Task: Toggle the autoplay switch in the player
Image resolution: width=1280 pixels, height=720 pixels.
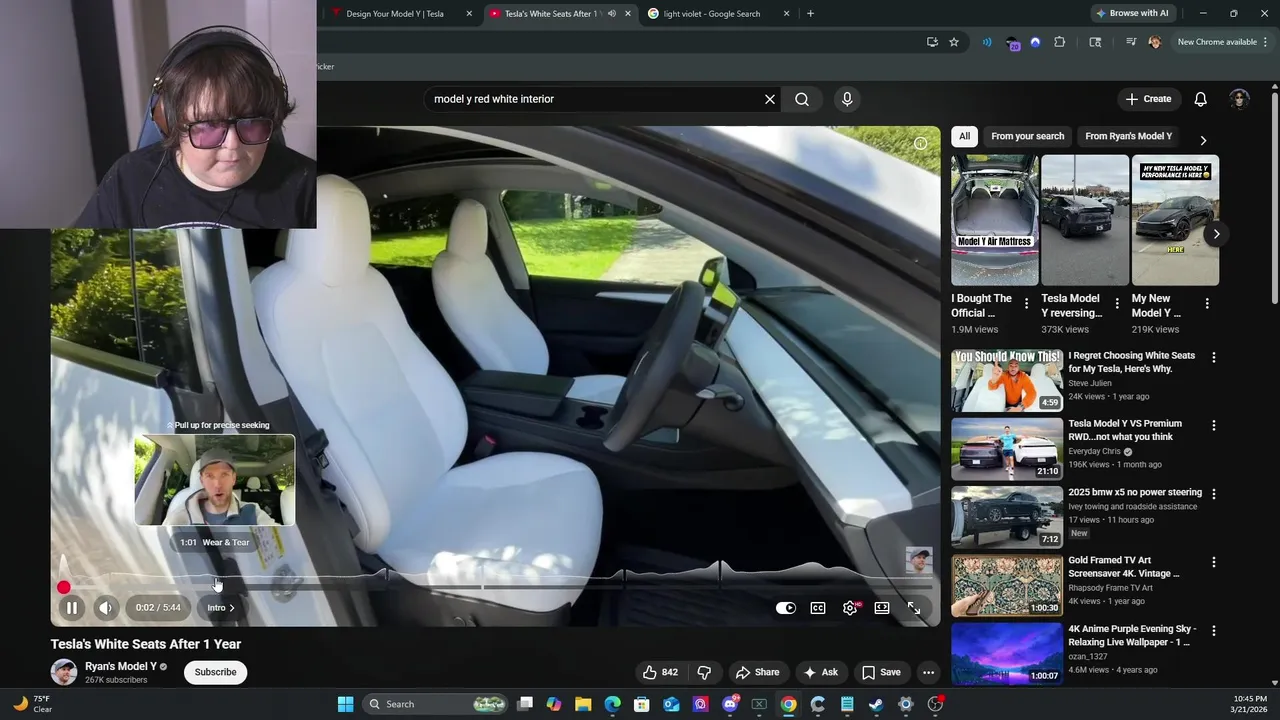Action: point(786,608)
